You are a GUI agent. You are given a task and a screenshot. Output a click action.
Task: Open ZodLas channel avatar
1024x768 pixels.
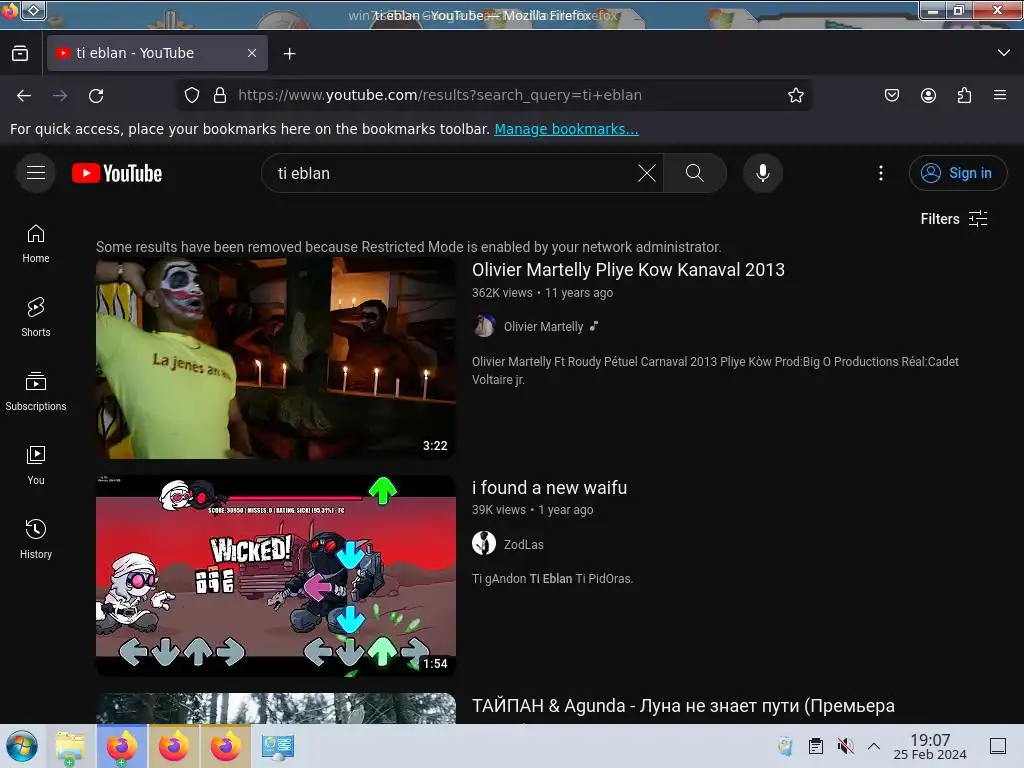(484, 543)
